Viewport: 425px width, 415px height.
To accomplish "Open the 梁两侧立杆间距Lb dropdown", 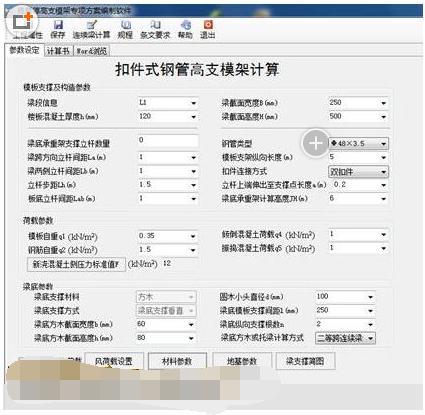I will (x=168, y=171).
